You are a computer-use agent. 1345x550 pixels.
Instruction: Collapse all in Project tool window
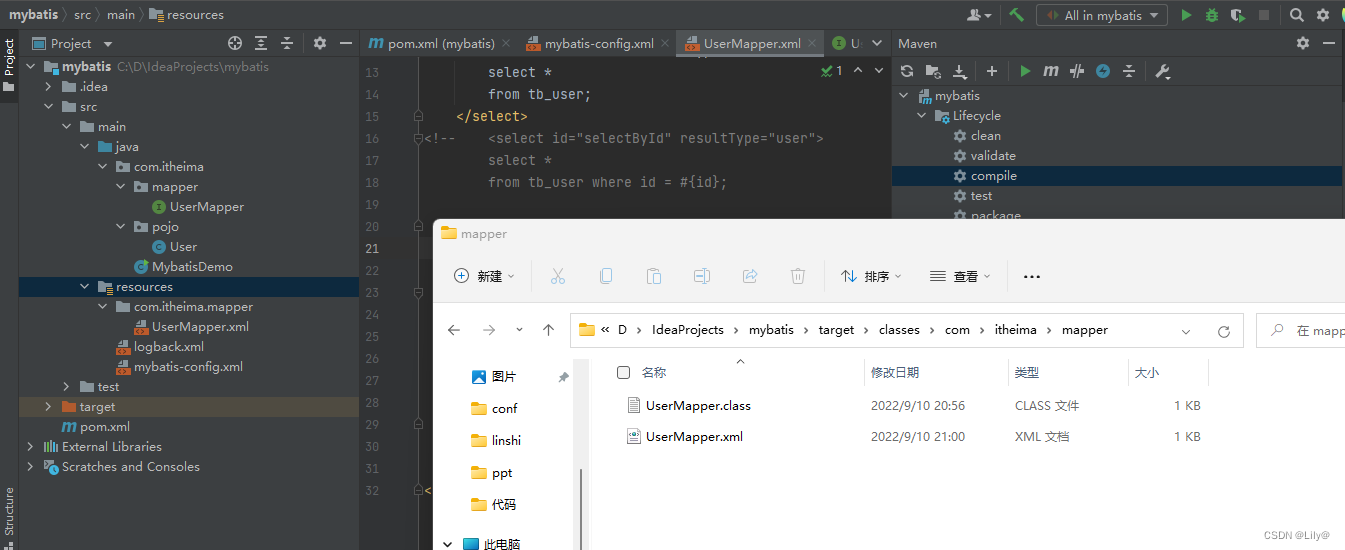click(287, 43)
